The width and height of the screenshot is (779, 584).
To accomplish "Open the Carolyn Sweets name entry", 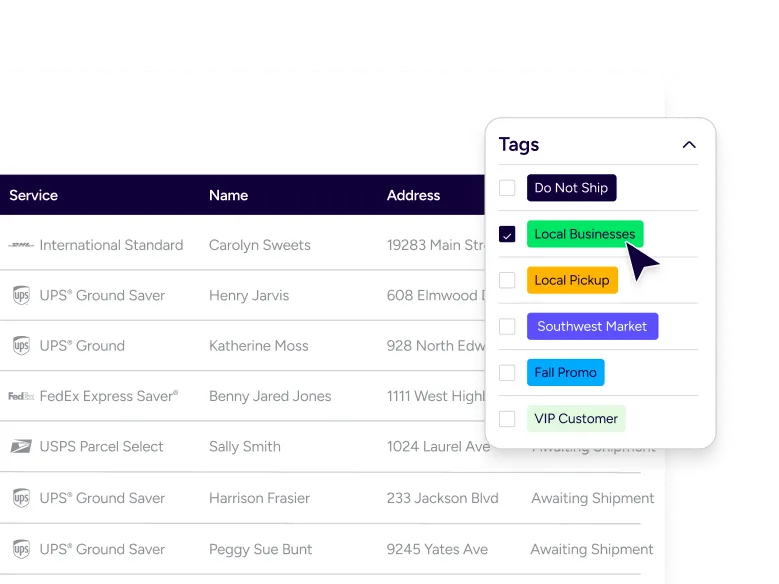I will pos(259,245).
